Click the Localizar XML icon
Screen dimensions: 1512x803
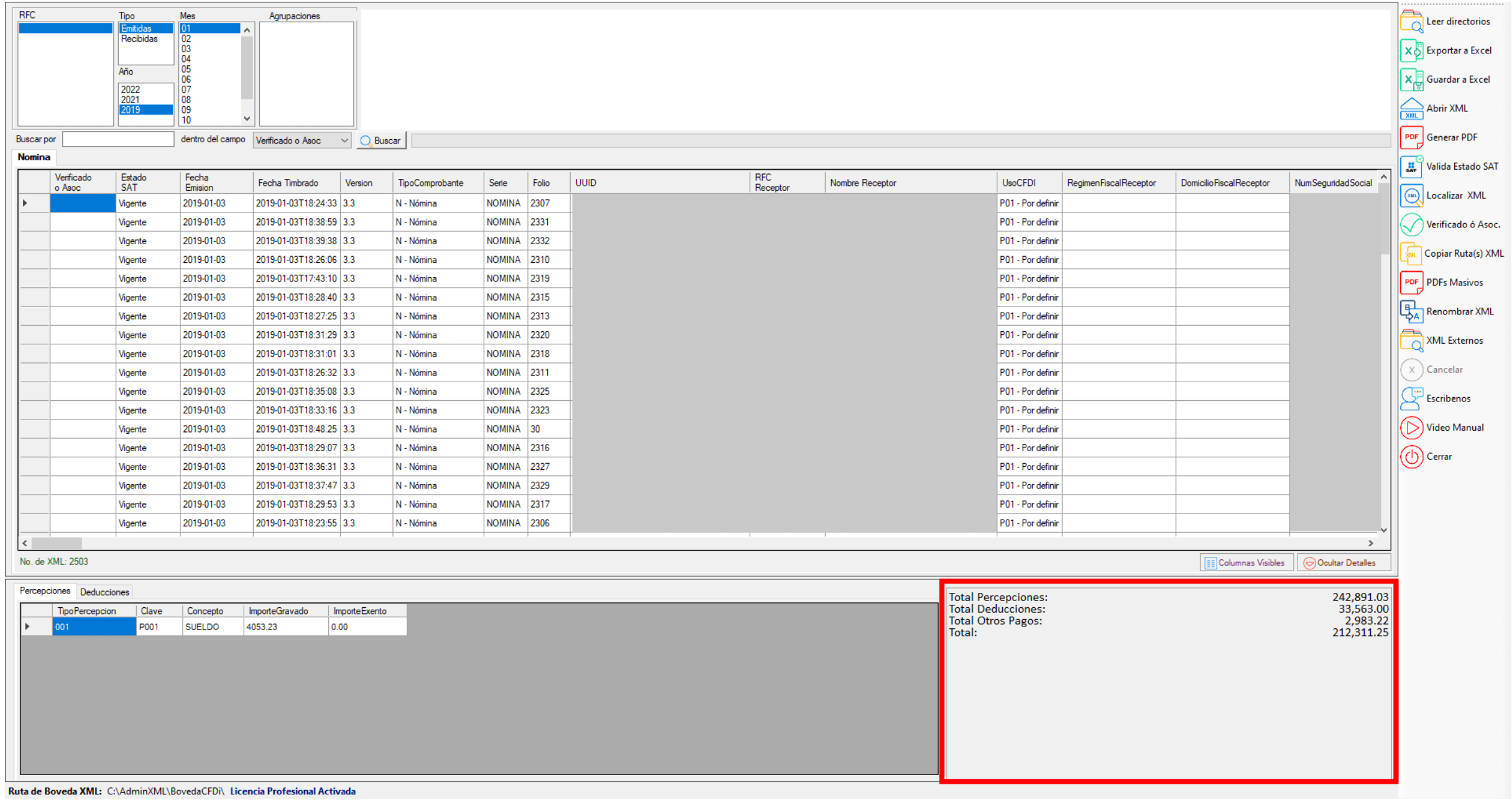pyautogui.click(x=1411, y=196)
